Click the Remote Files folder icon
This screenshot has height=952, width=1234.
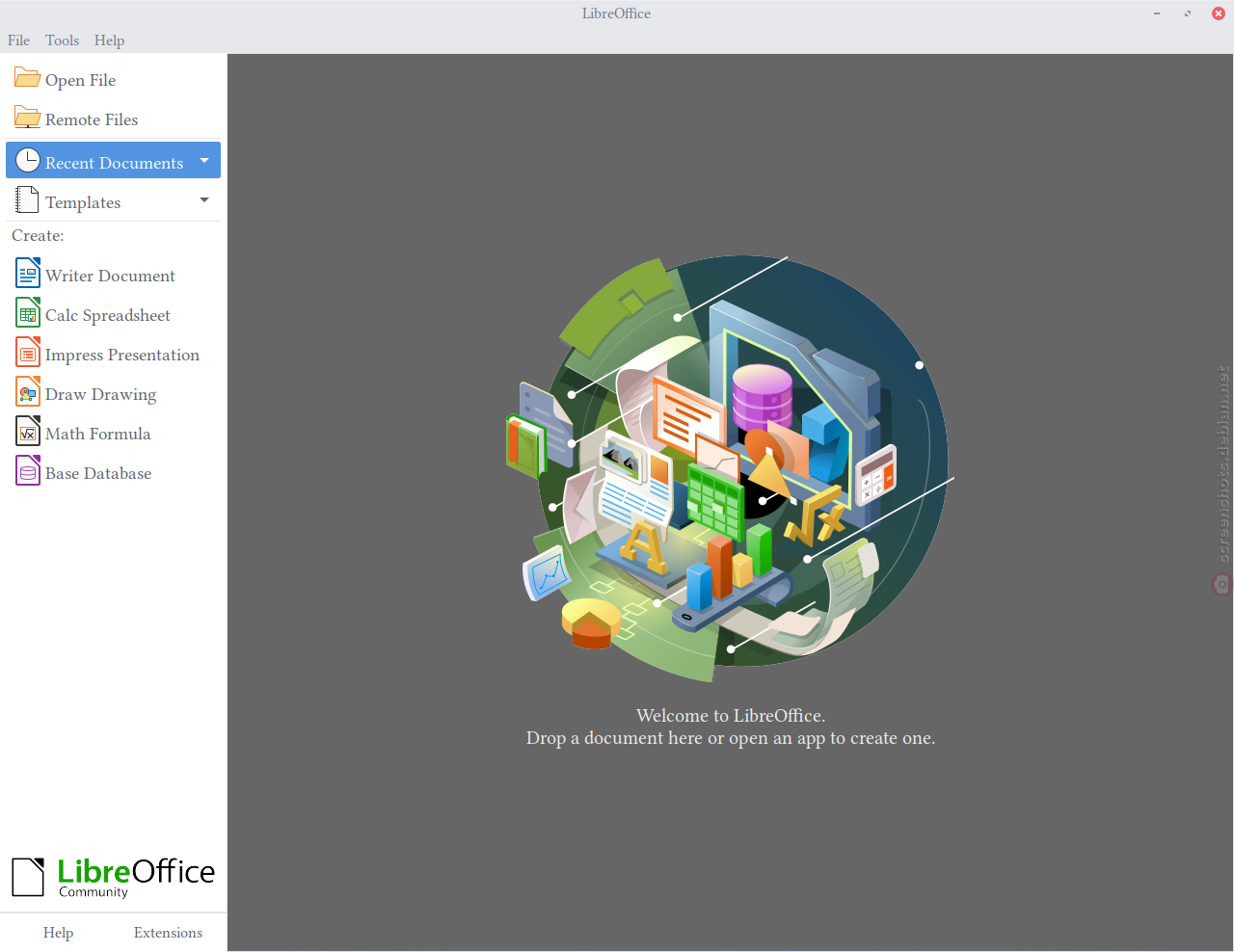pos(28,118)
